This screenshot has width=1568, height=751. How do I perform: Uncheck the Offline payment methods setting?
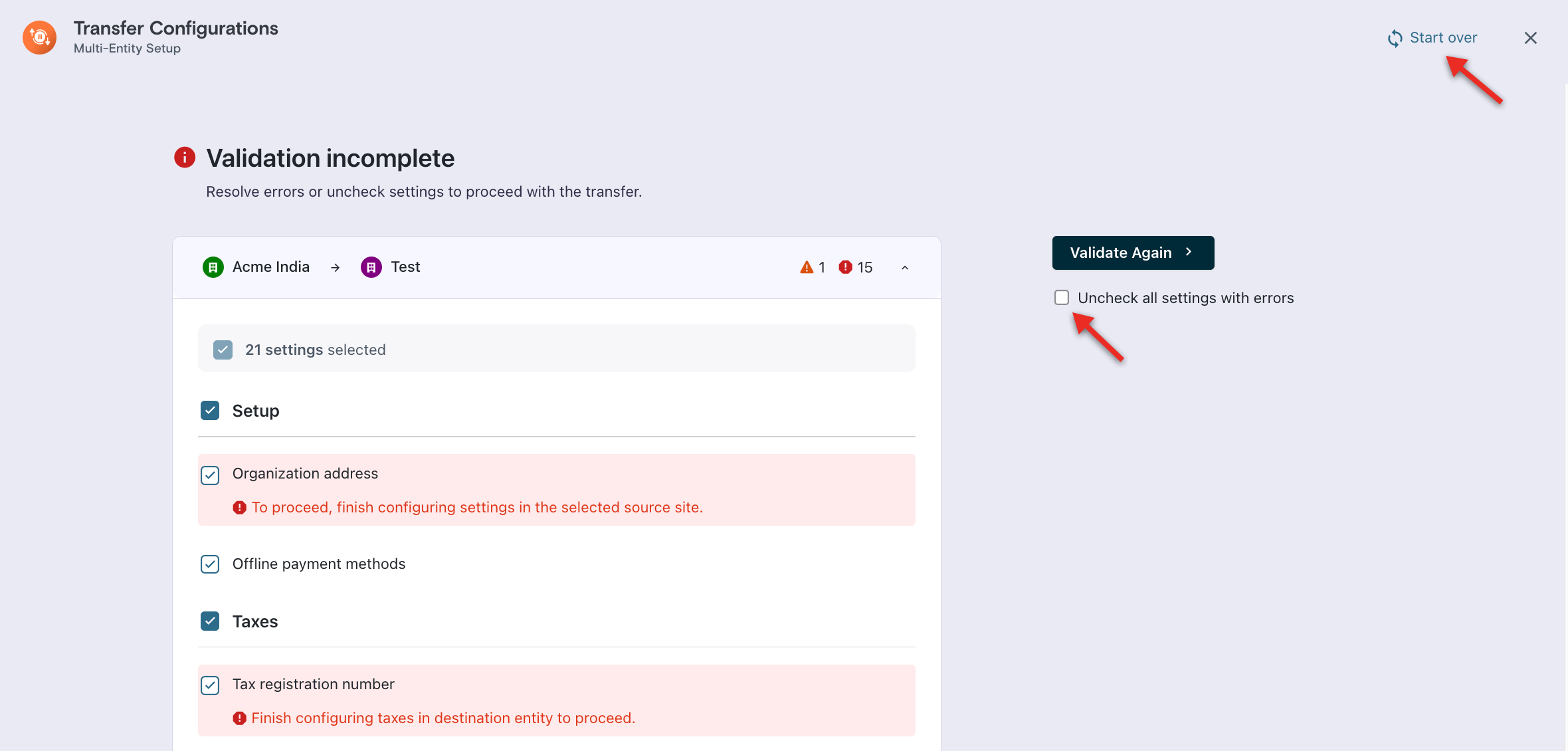point(210,564)
